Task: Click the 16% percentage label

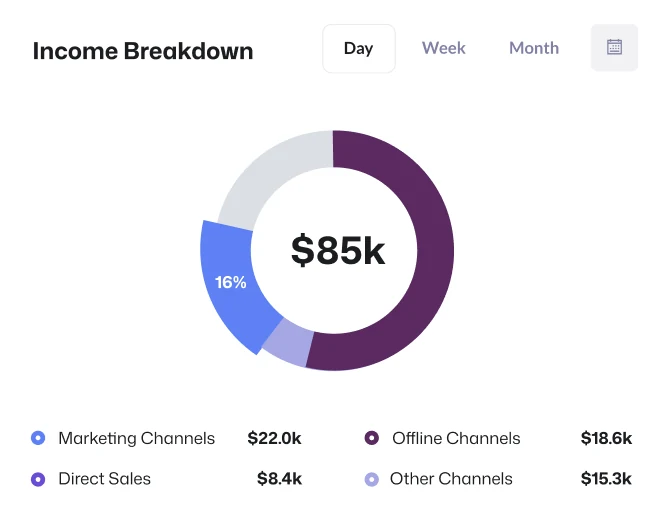Action: pyautogui.click(x=230, y=282)
